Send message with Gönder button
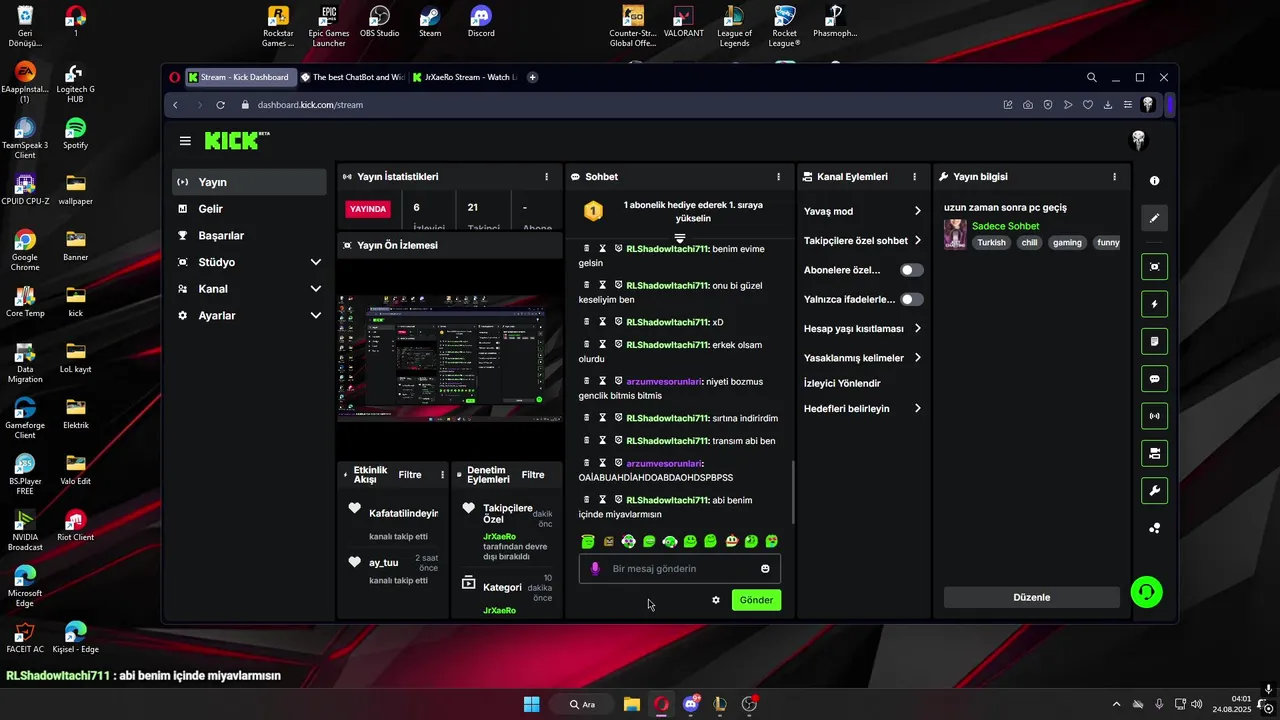This screenshot has width=1280, height=720. (x=756, y=600)
